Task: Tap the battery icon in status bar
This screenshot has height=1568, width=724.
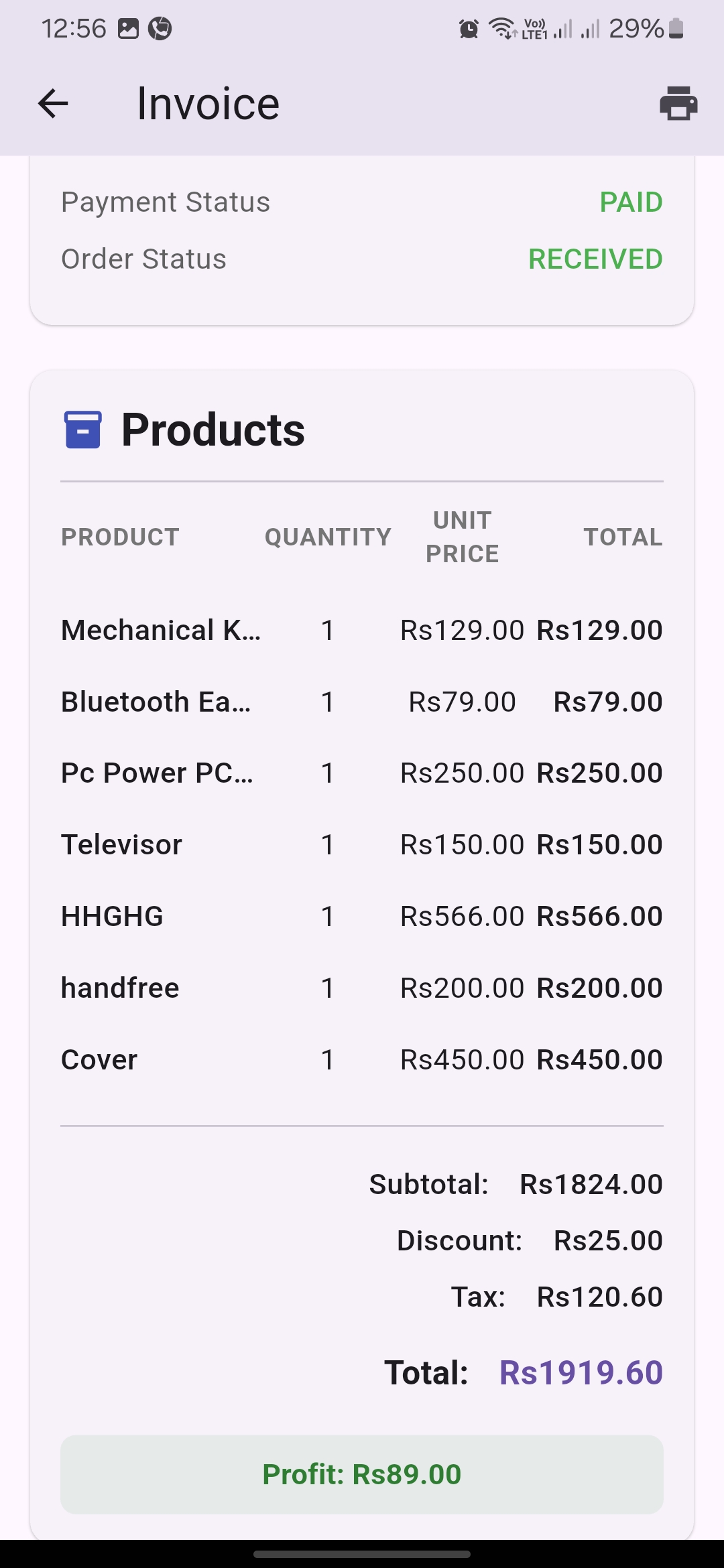Action: pos(676,29)
